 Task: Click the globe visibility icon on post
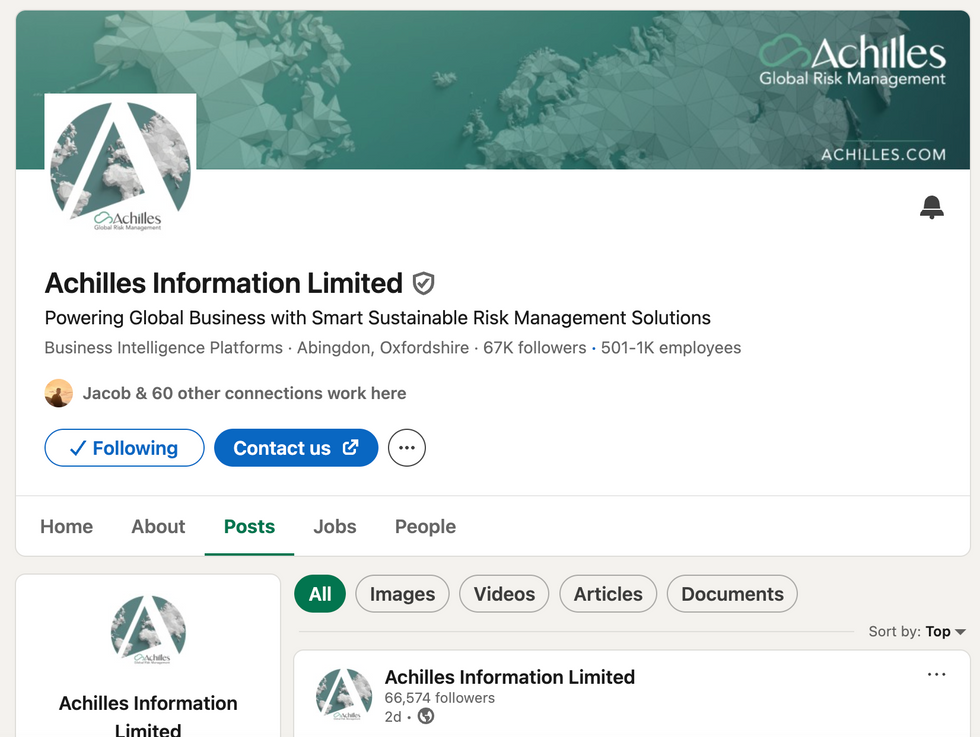tap(426, 716)
